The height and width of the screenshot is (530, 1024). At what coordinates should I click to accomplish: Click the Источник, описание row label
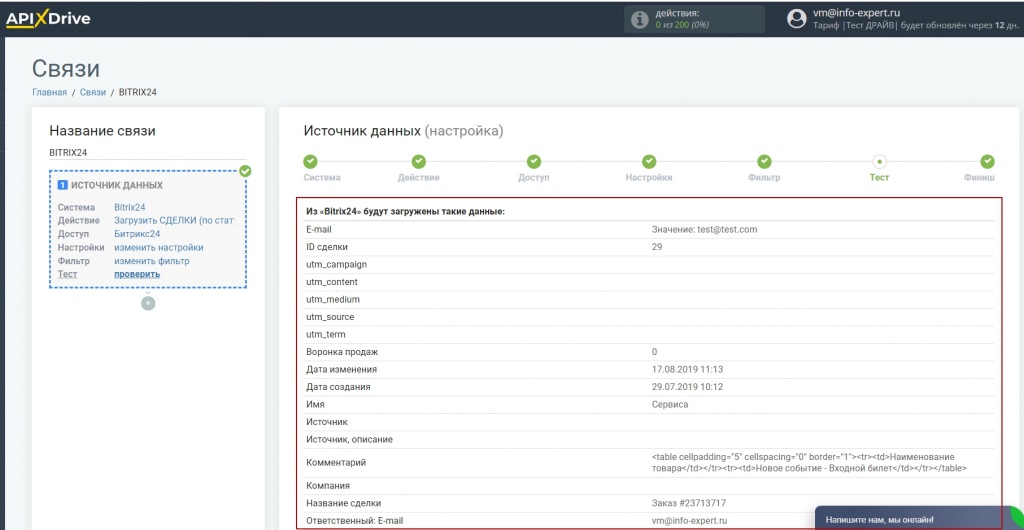pos(349,439)
